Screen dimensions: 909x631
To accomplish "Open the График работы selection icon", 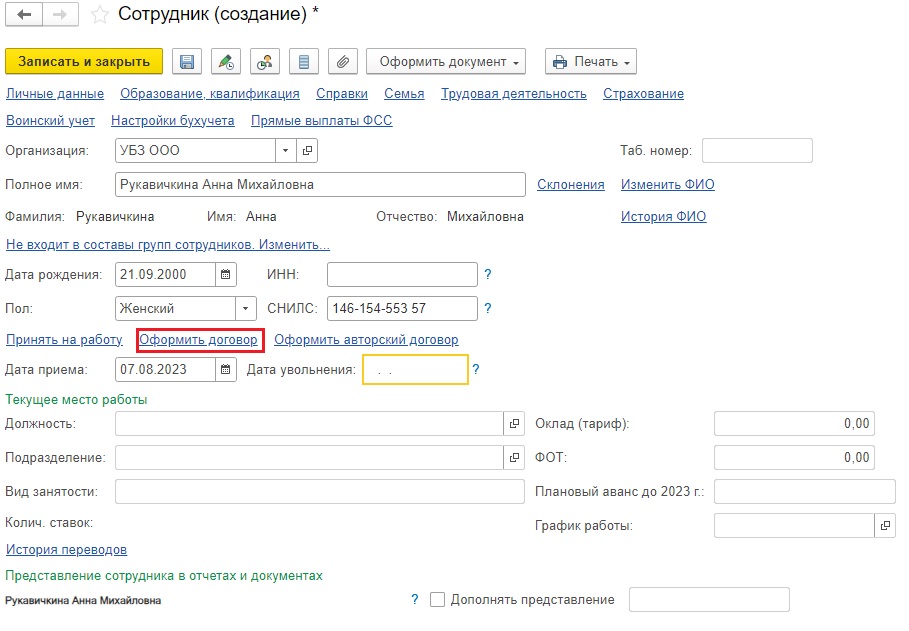I will point(885,525).
